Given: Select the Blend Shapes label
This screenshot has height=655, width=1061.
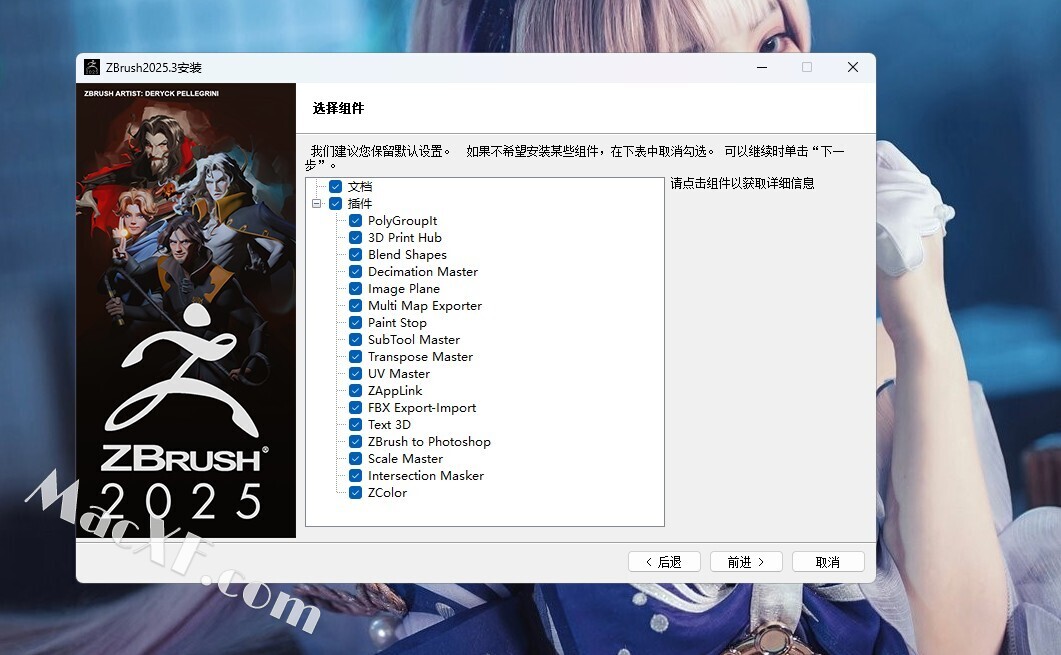Looking at the screenshot, I should tap(407, 254).
